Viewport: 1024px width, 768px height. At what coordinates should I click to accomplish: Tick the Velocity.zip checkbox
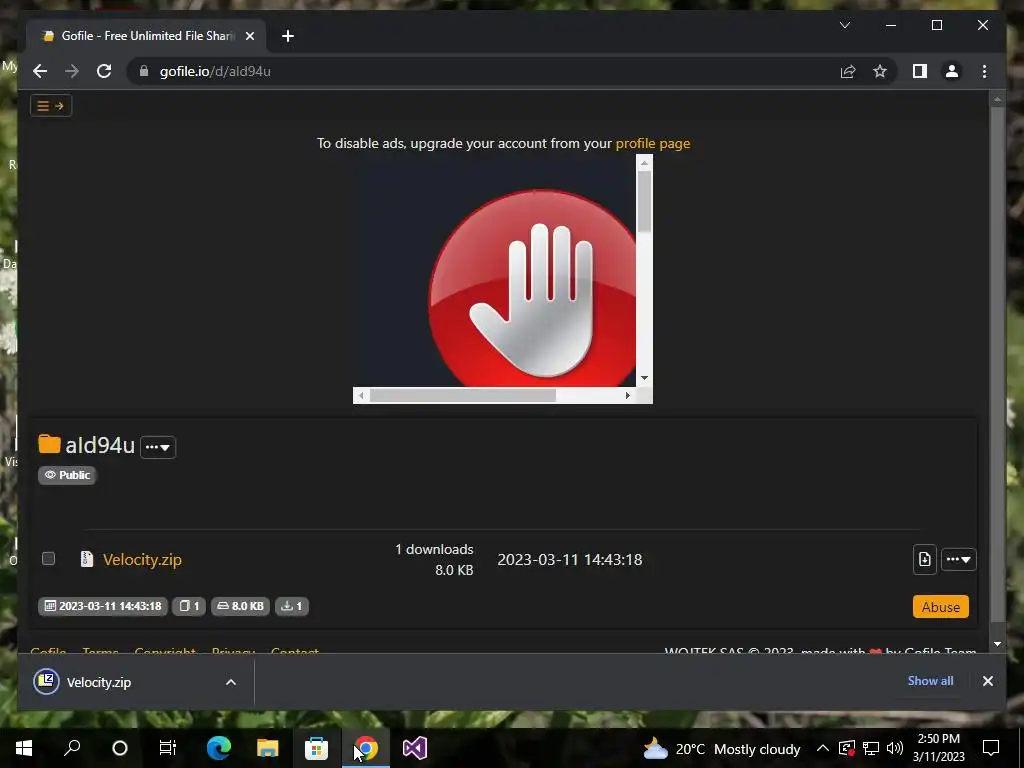click(x=48, y=558)
